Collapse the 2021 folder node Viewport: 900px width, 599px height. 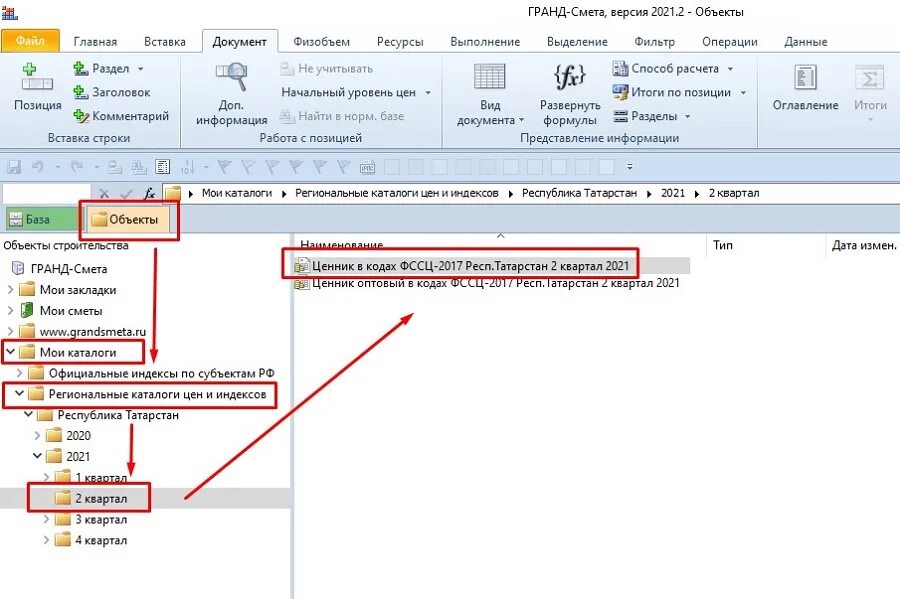click(37, 456)
